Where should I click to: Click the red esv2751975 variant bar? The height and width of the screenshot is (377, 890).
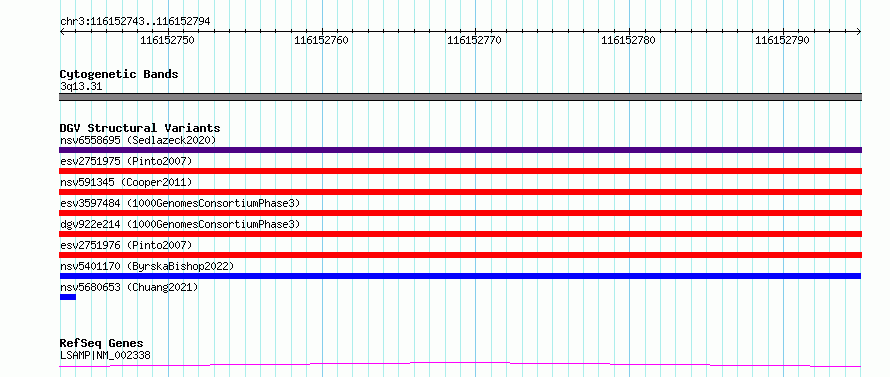coord(460,171)
